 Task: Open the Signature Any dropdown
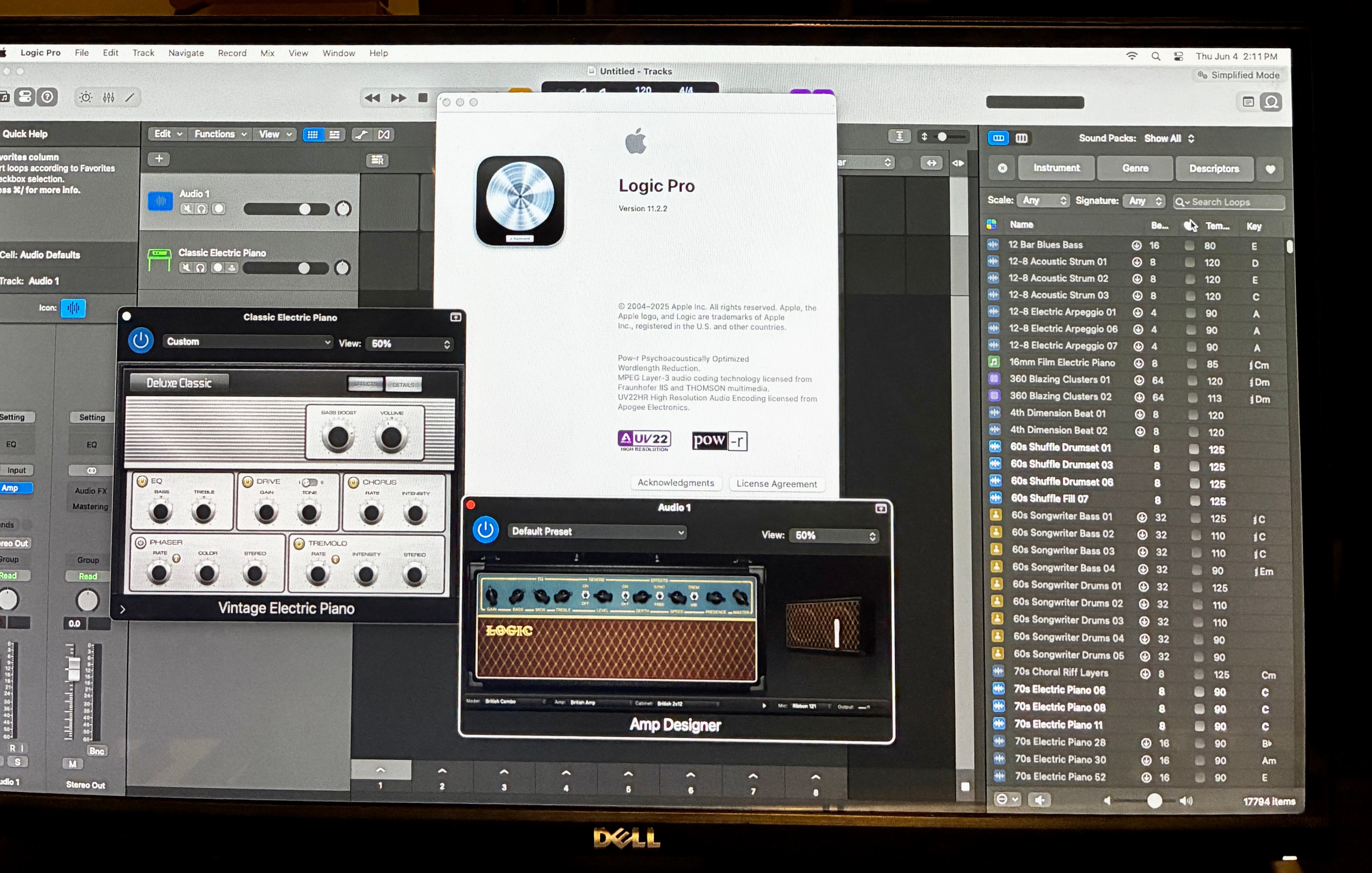click(1145, 201)
